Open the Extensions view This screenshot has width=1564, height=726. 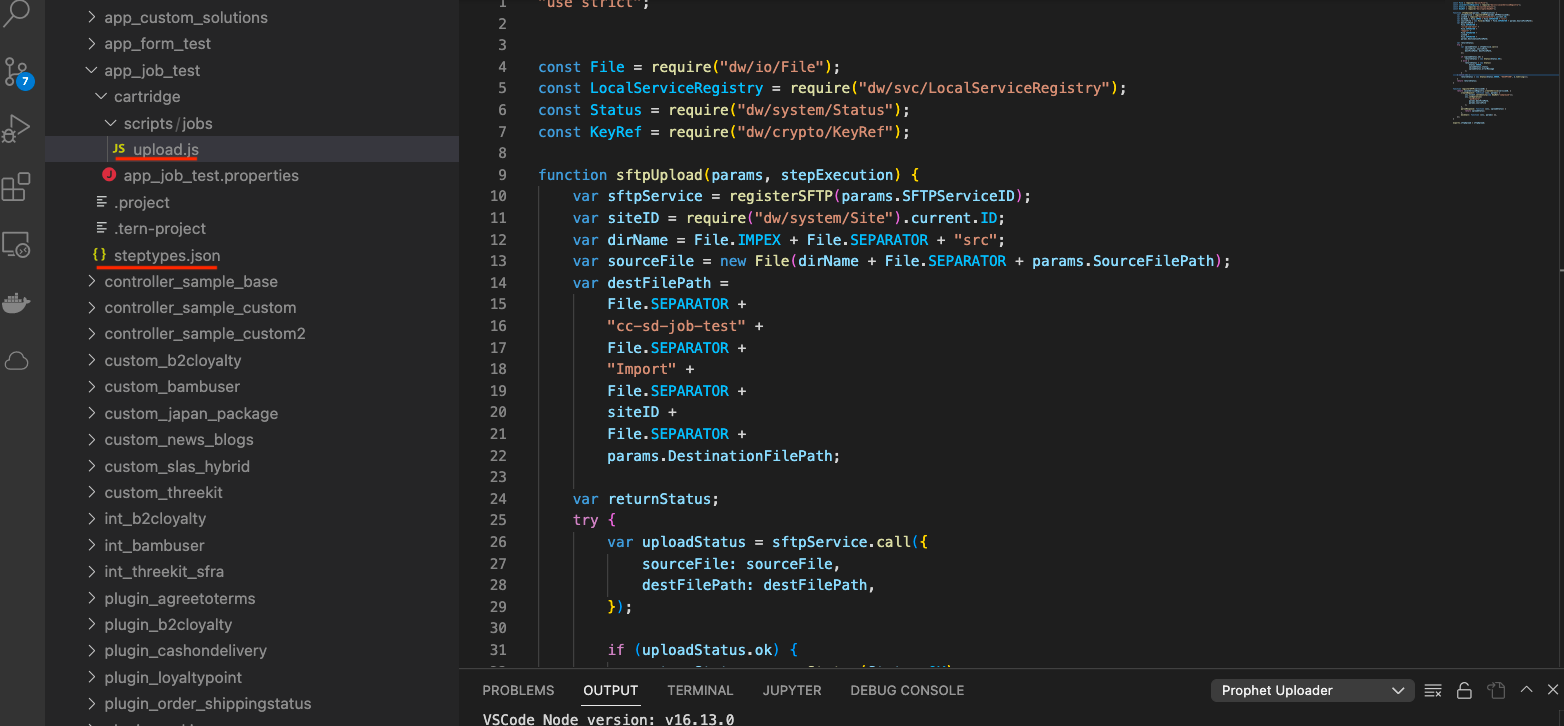point(17,187)
